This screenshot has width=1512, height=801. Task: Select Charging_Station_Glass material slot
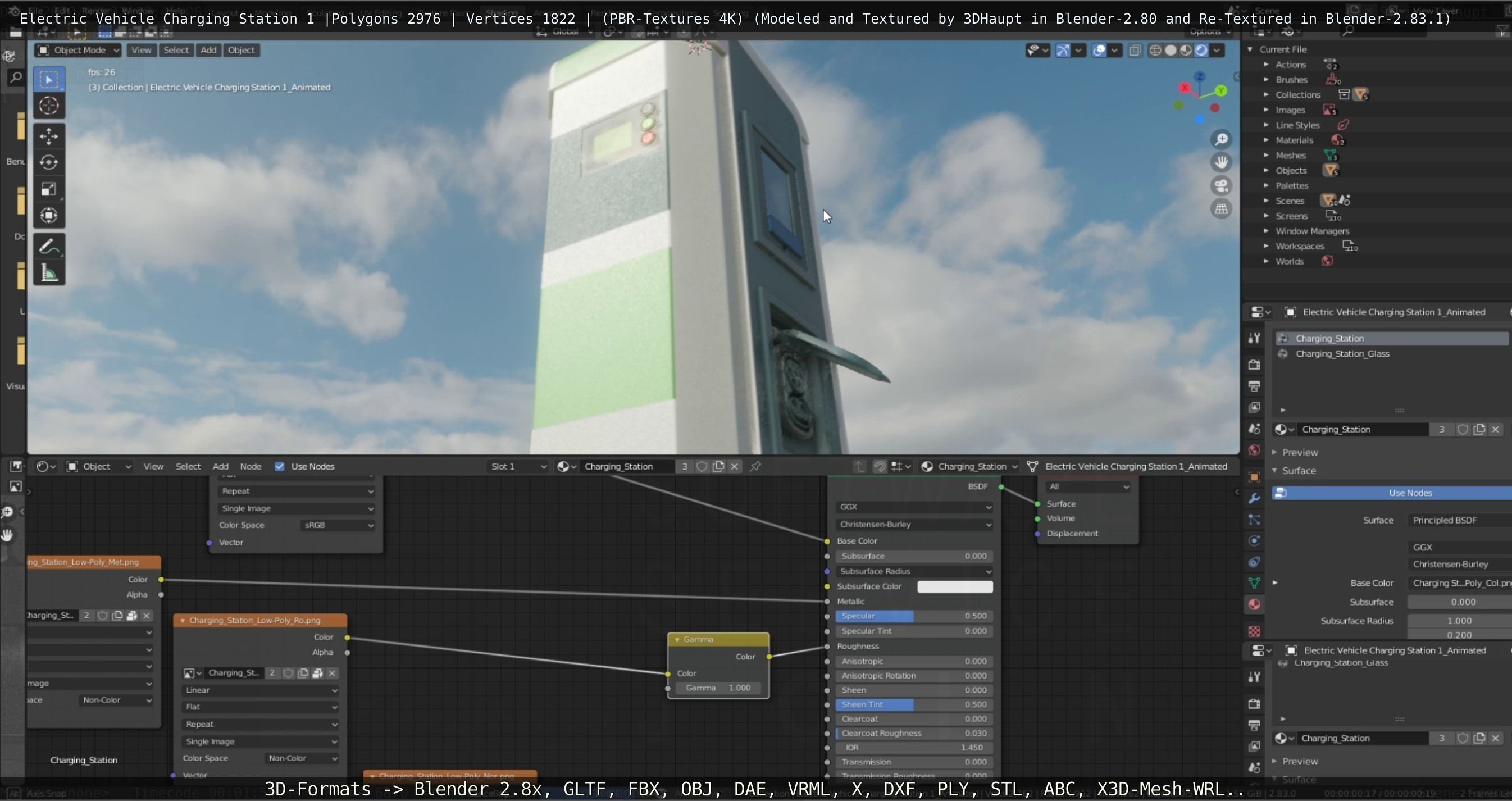pyautogui.click(x=1391, y=354)
